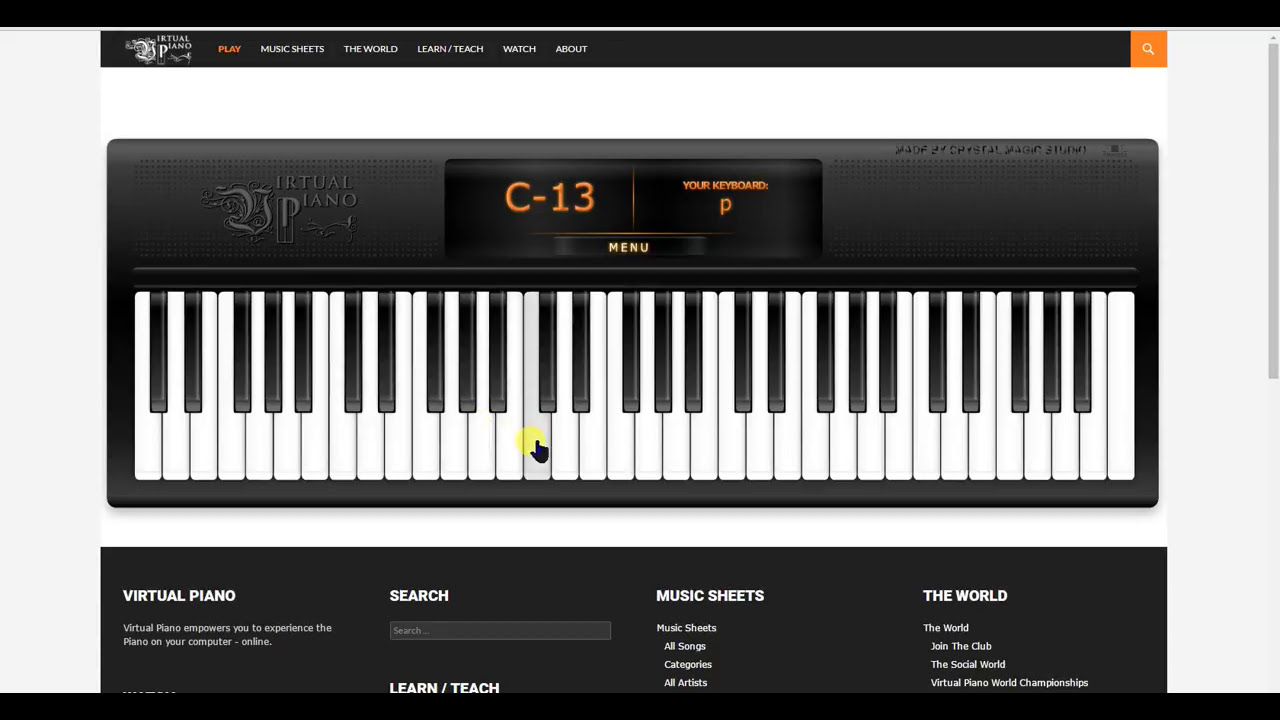Click the pressed gray piano key
The width and height of the screenshot is (1280, 720).
[x=537, y=447]
